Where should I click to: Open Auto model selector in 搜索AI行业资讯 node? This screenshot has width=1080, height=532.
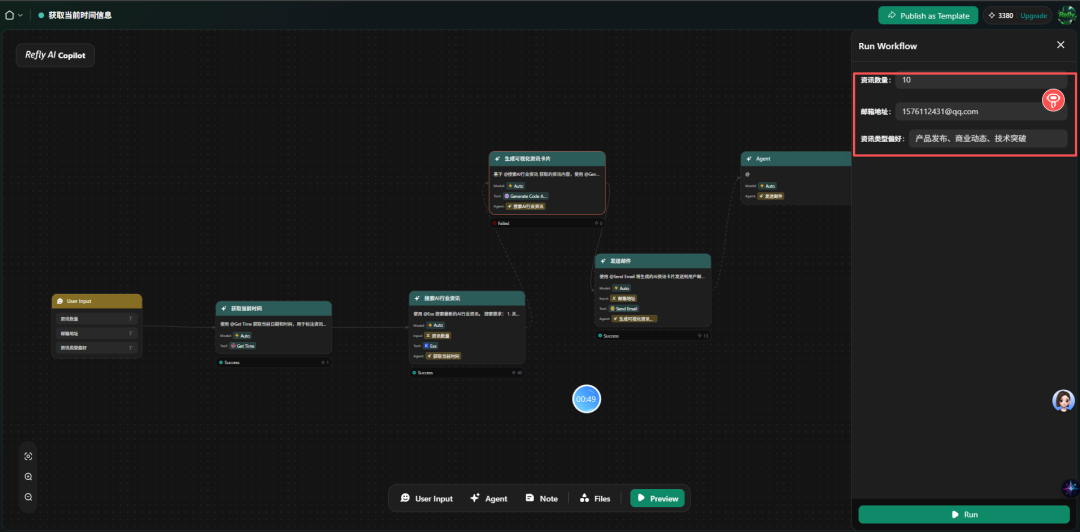pos(435,325)
